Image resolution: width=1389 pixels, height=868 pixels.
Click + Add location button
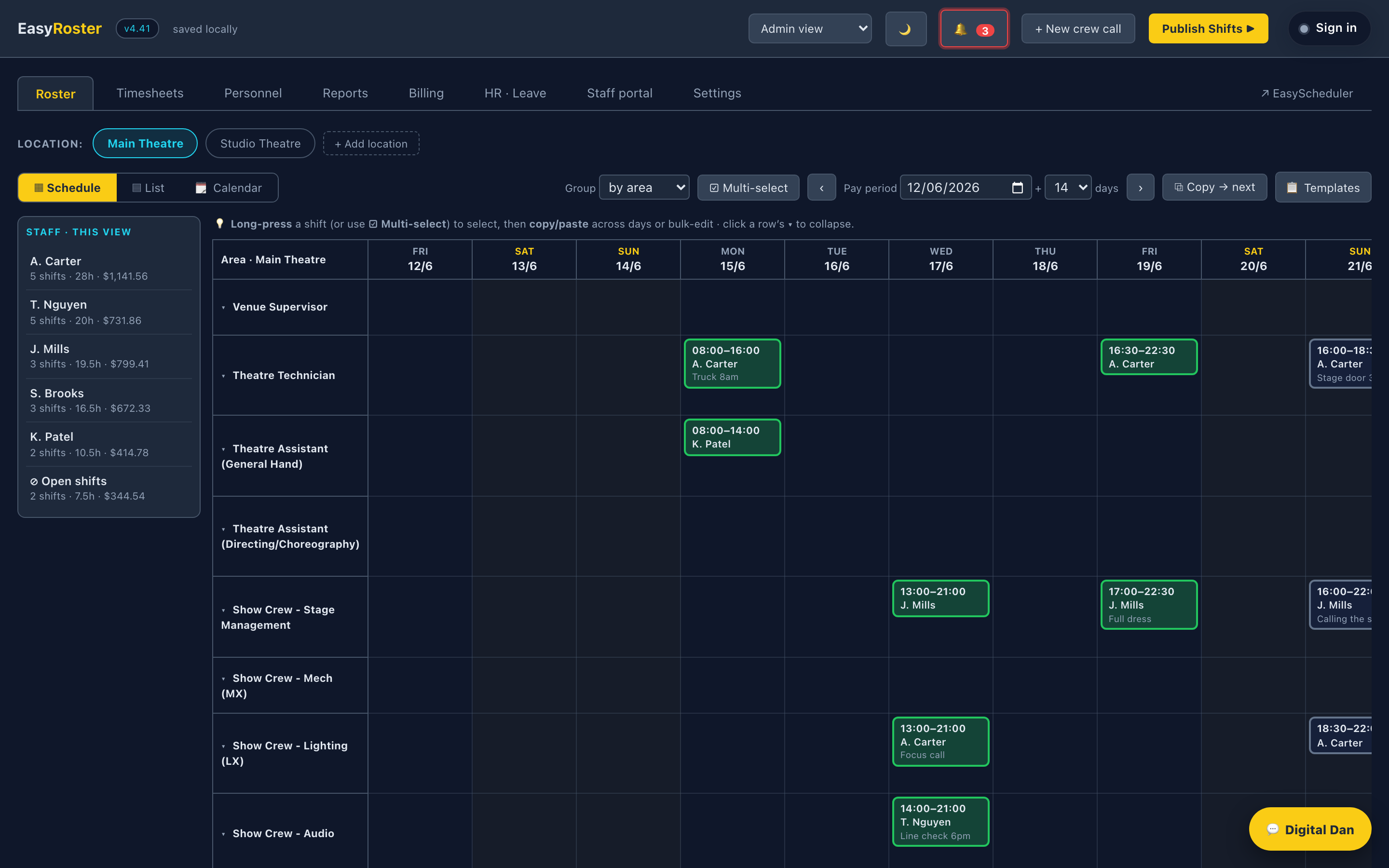pyautogui.click(x=371, y=144)
